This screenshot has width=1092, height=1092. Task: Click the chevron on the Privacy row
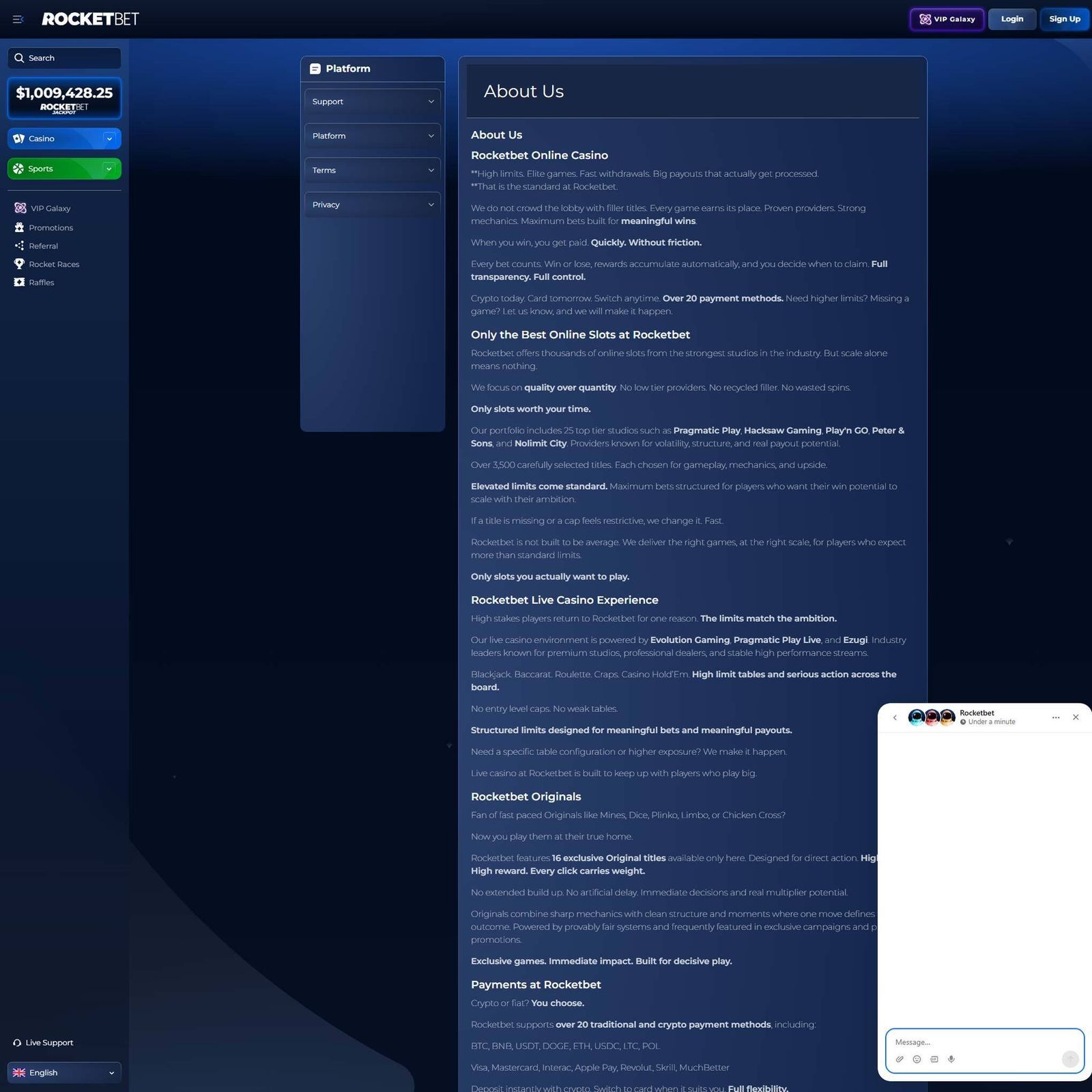[431, 205]
